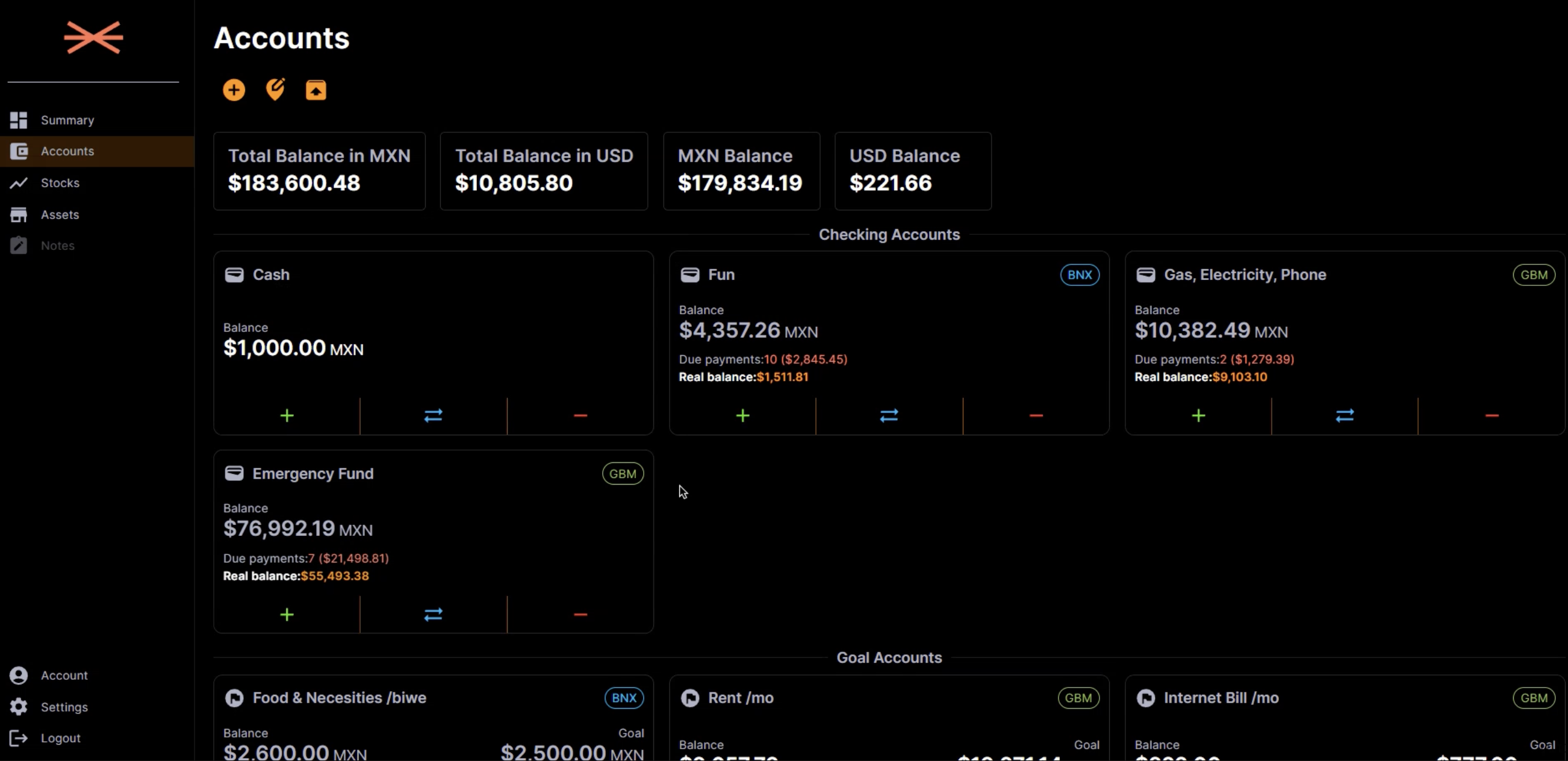Click transfer arrows on Fun account
Image resolution: width=1568 pixels, height=761 pixels.
[889, 416]
